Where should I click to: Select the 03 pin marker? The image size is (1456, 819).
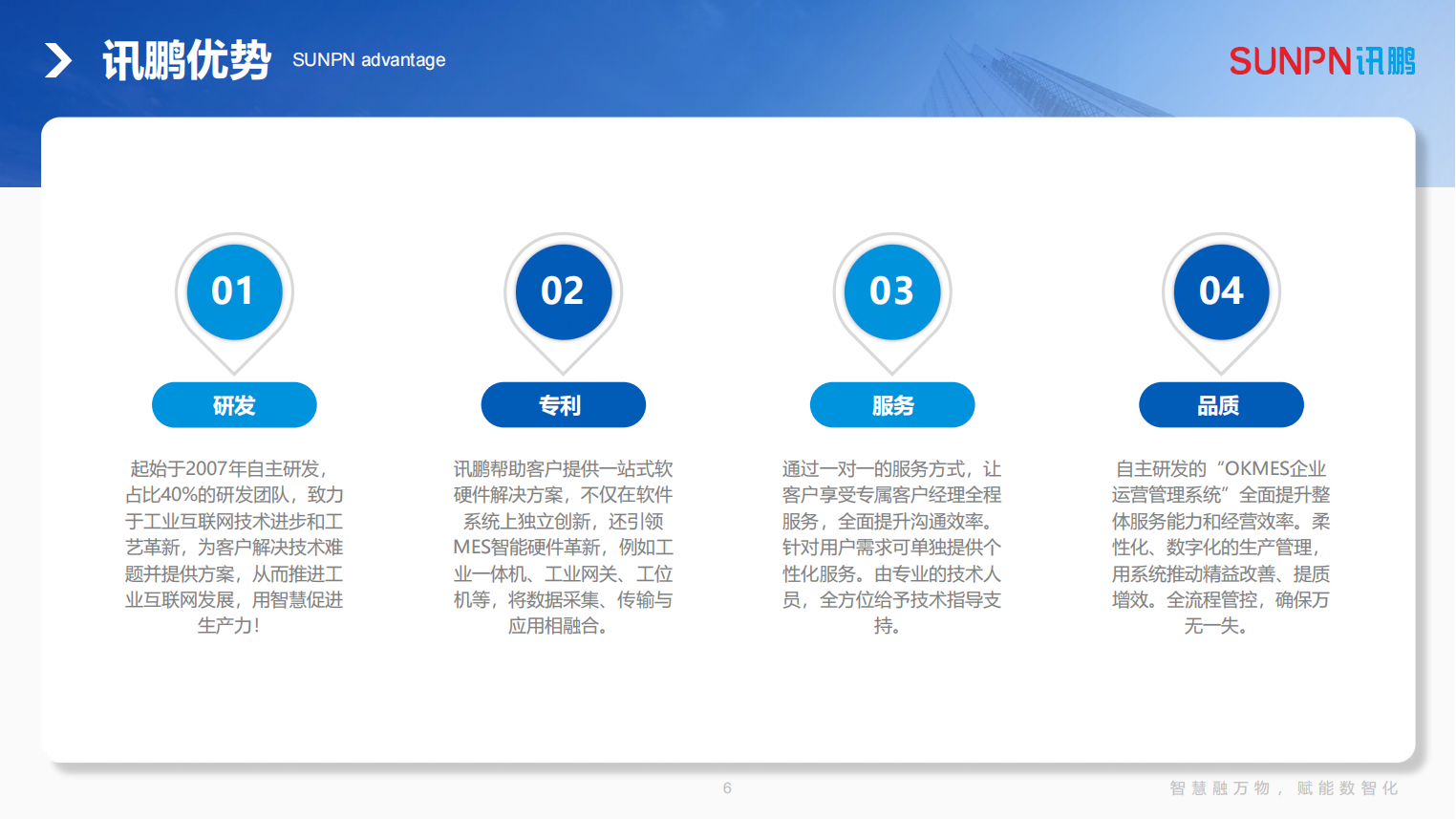892,303
